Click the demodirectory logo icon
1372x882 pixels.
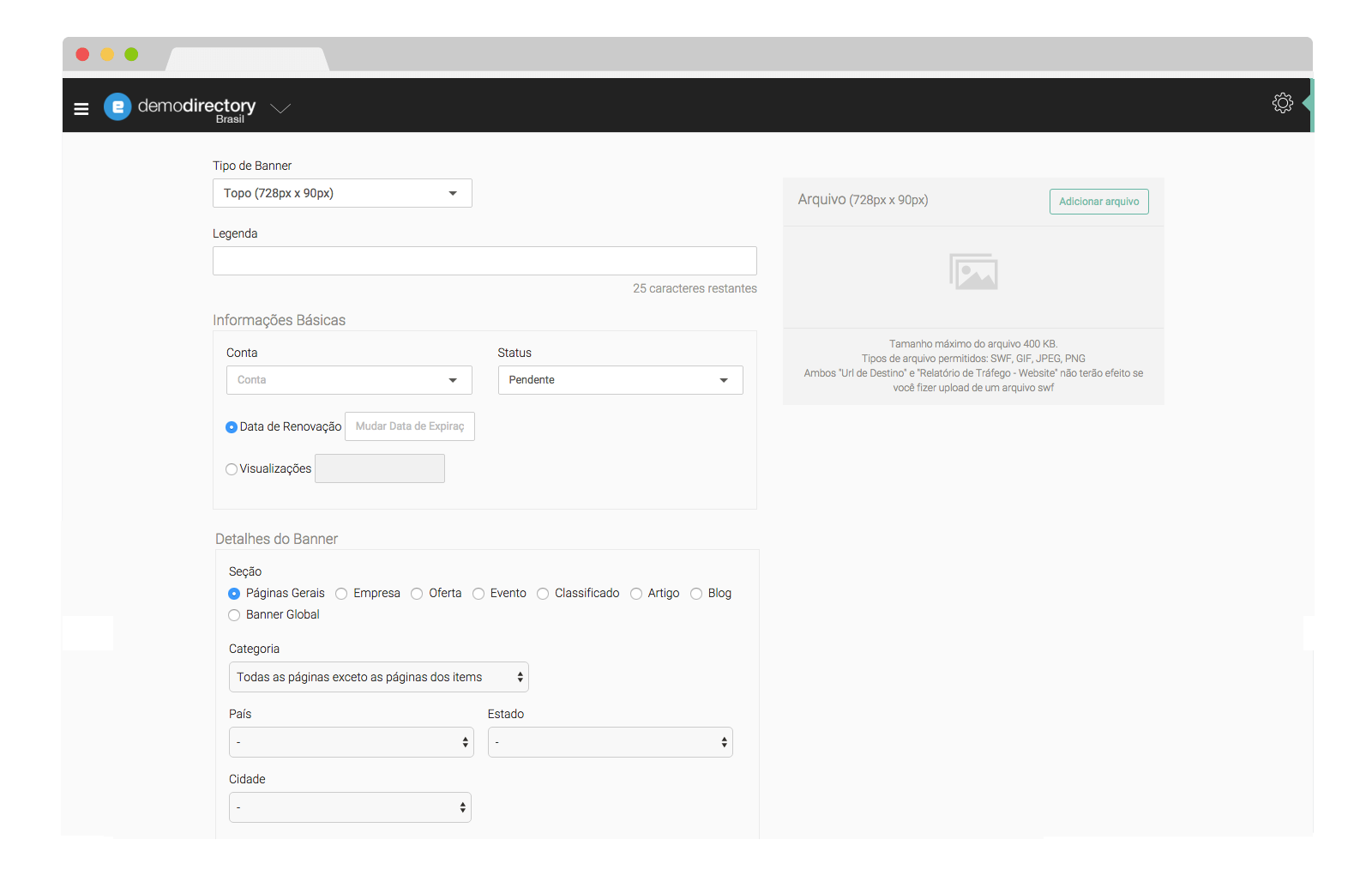(x=117, y=106)
